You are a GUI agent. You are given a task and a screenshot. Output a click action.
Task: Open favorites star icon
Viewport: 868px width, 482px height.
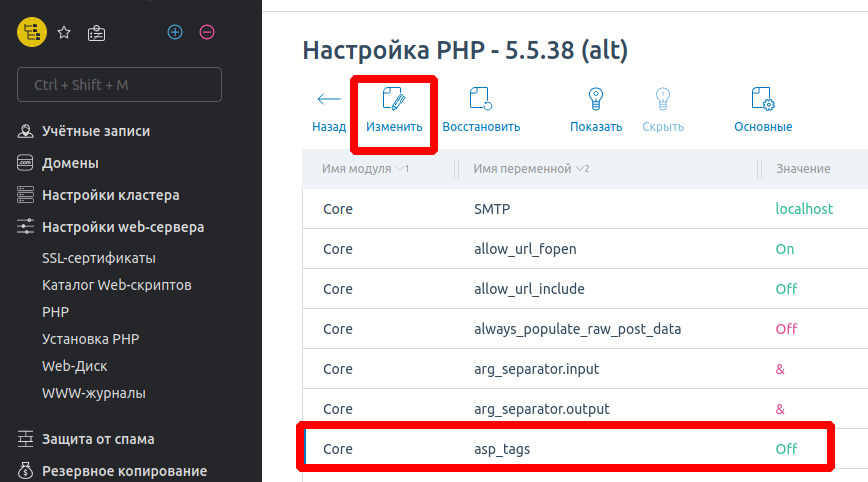[64, 33]
